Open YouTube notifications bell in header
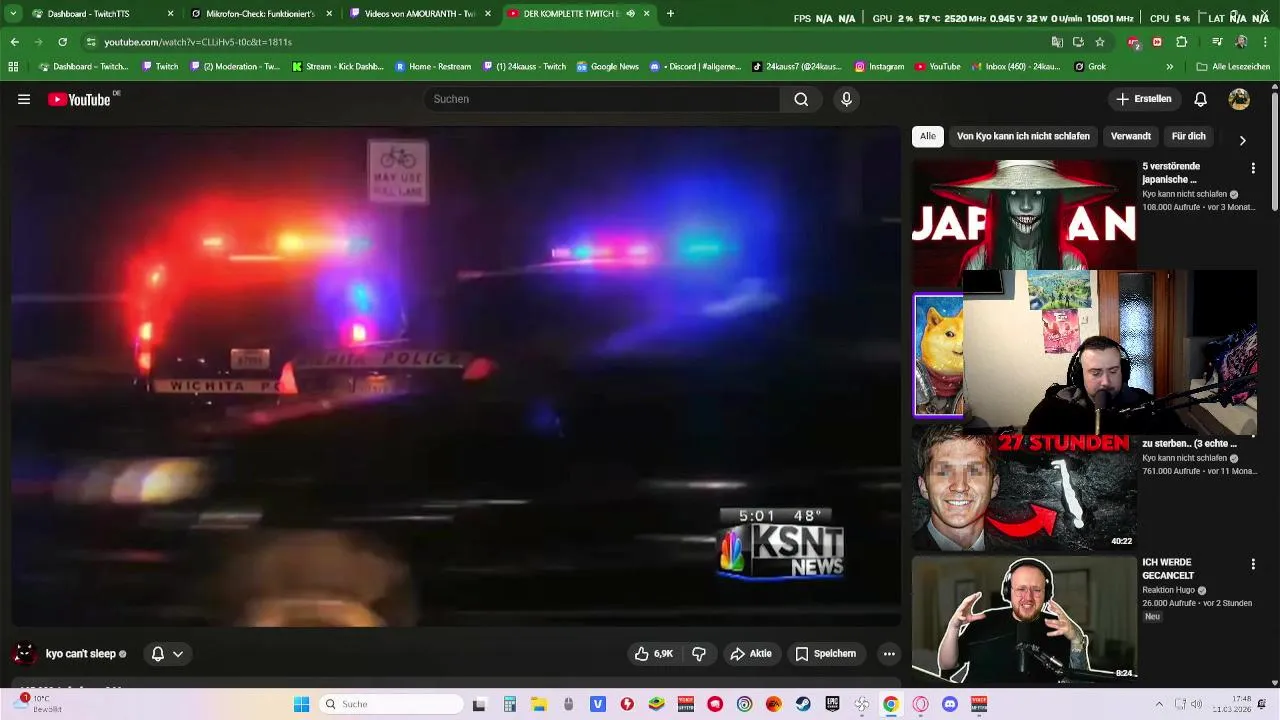This screenshot has height=720, width=1280. 1200,99
